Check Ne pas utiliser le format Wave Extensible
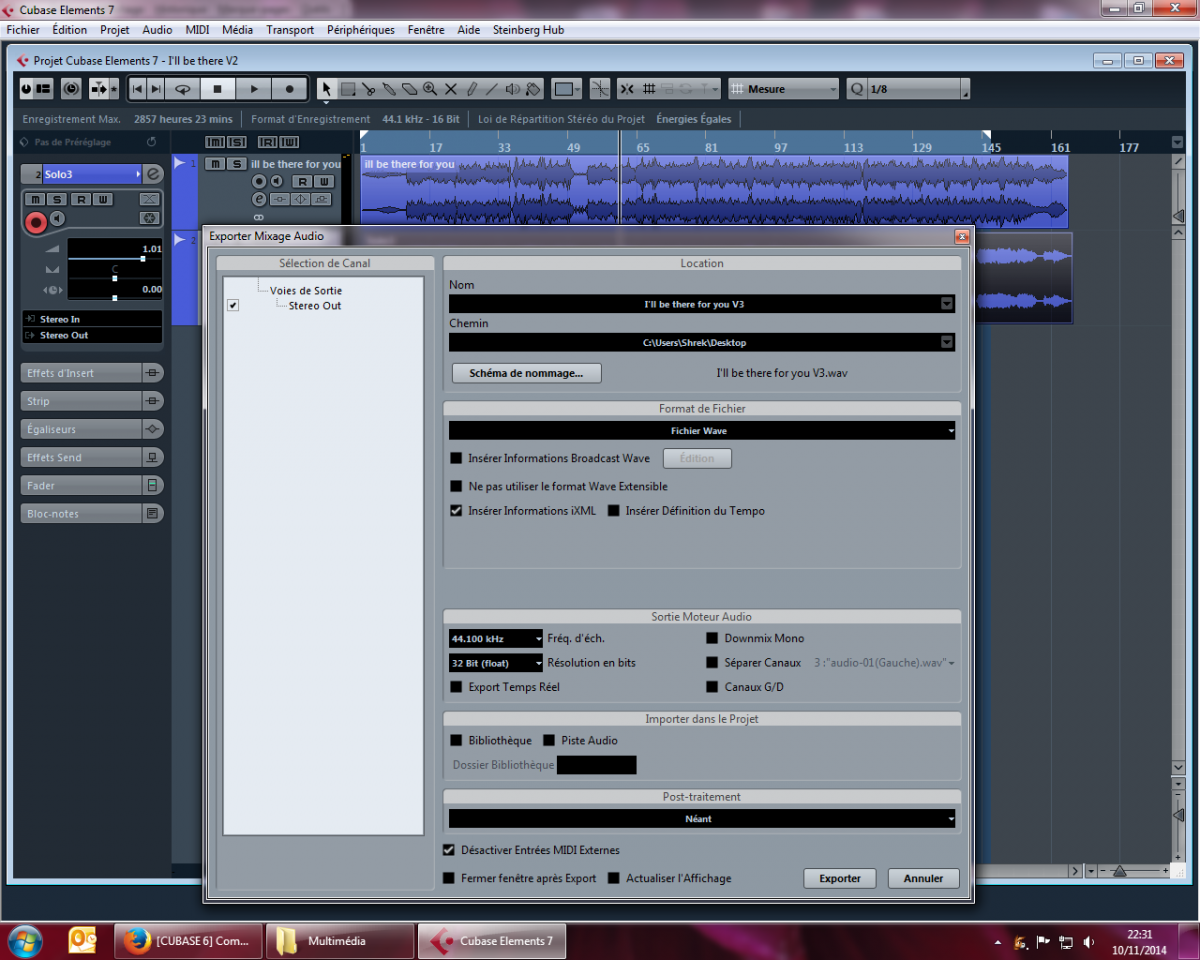Viewport: 1200px width, 960px height. [456, 486]
